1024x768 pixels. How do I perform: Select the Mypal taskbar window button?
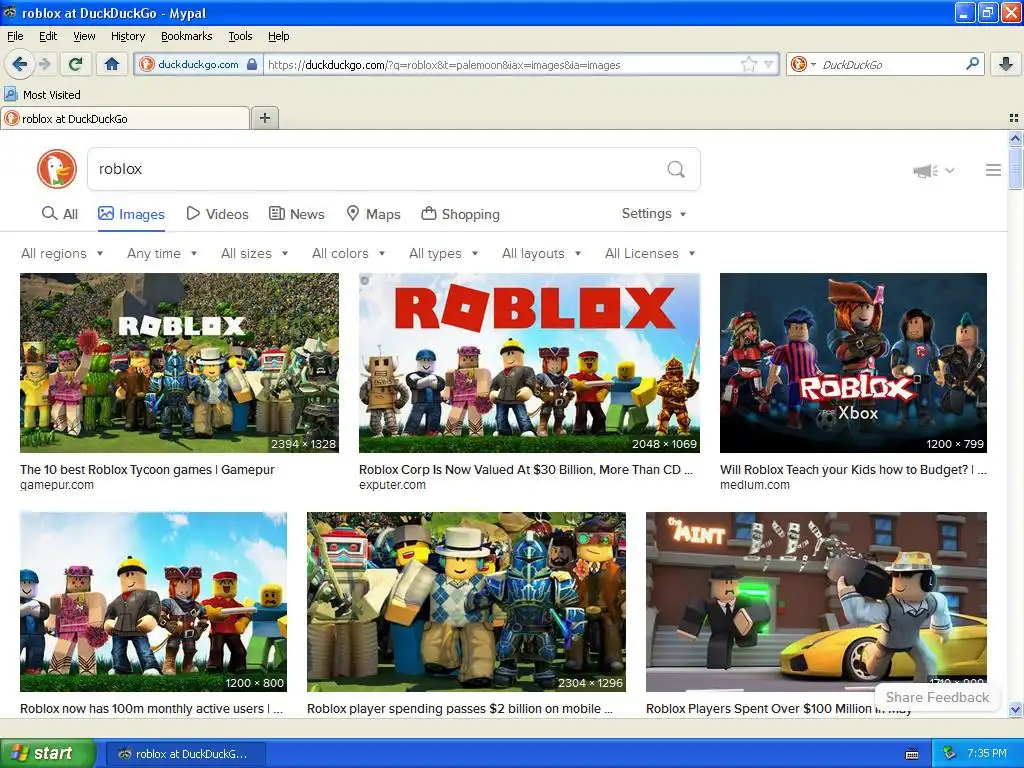click(x=185, y=754)
